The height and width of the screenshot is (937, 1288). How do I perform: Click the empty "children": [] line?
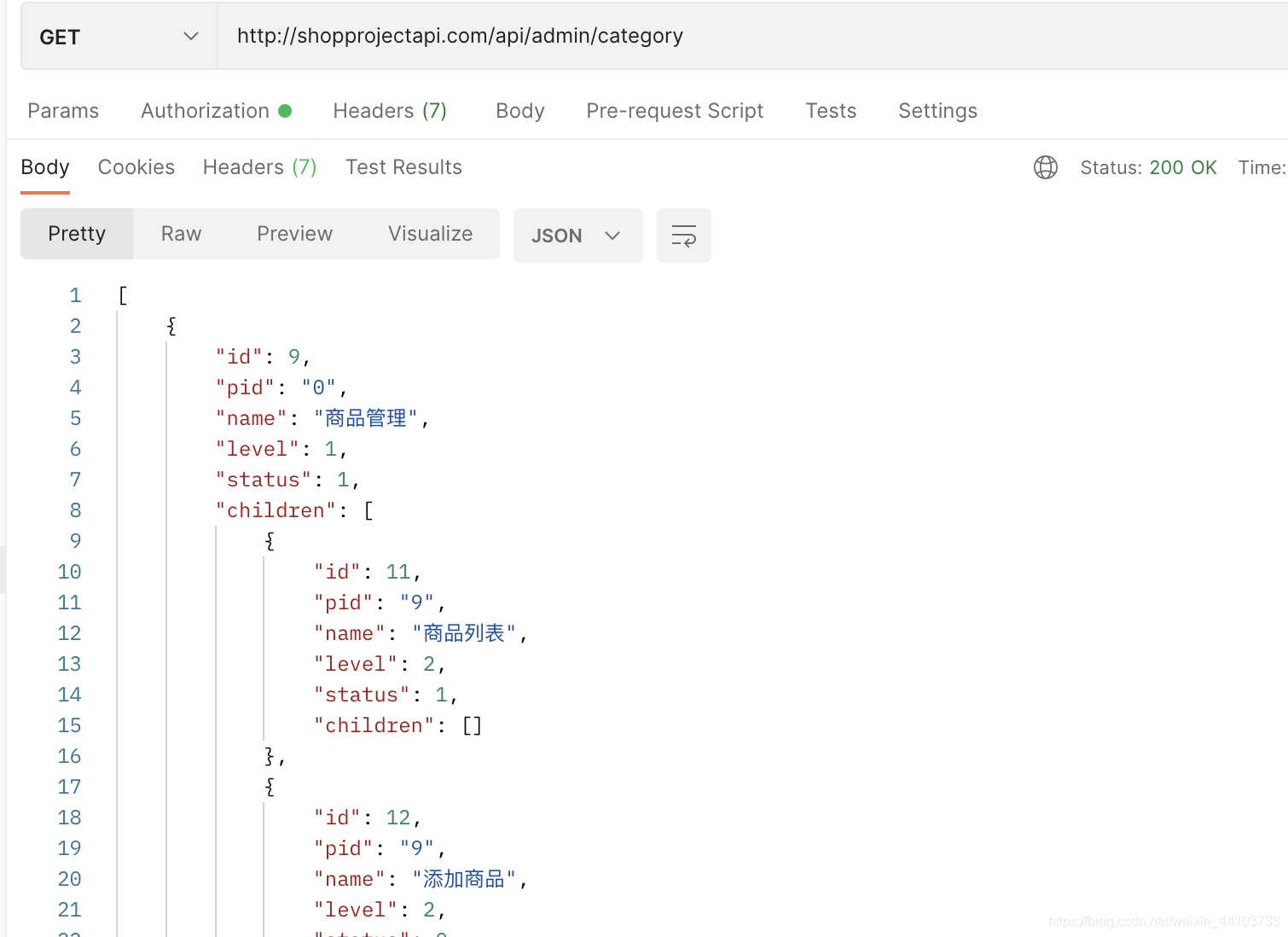398,725
